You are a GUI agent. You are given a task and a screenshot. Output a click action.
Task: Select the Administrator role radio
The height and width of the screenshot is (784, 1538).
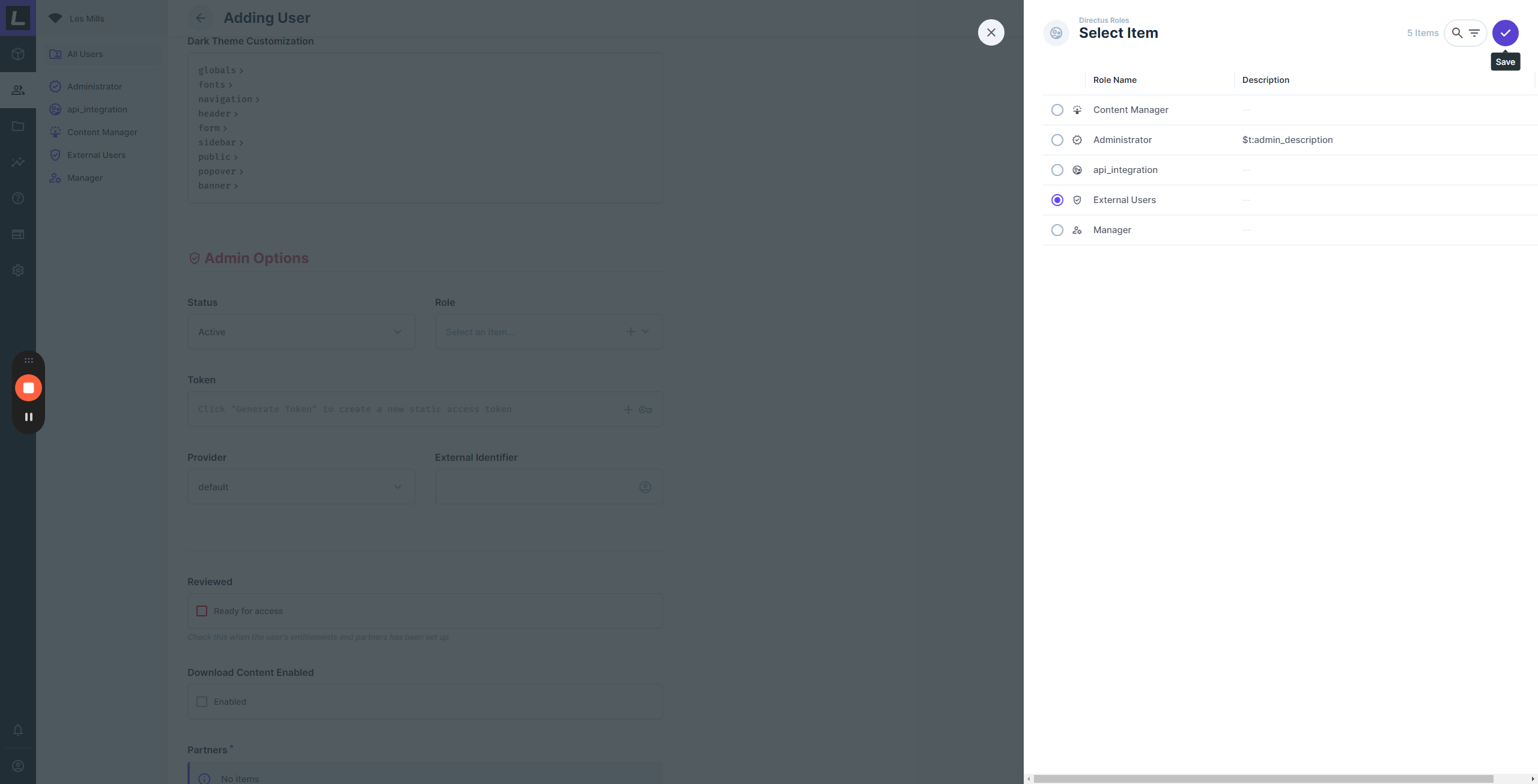pyautogui.click(x=1057, y=140)
